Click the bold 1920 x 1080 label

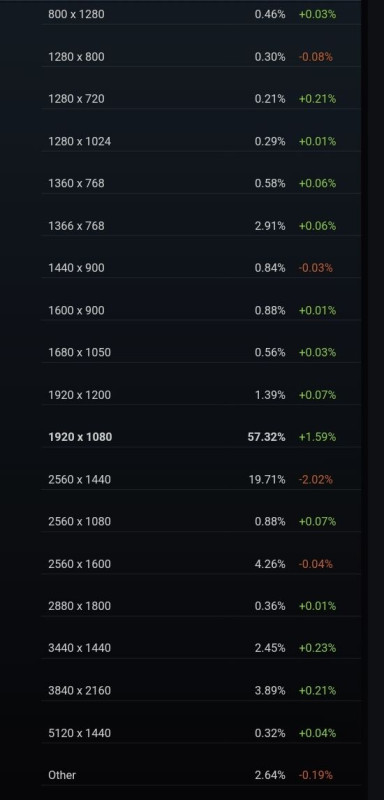point(80,437)
